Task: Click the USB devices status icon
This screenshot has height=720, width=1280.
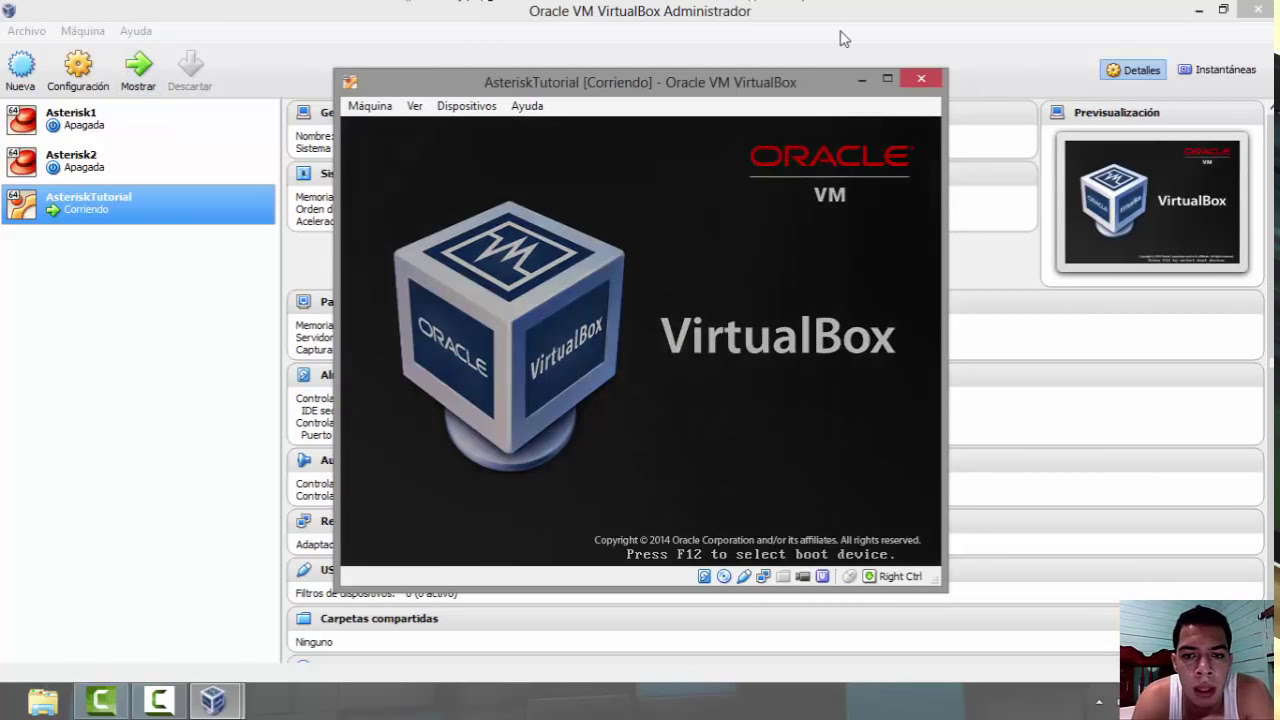Action: point(744,576)
